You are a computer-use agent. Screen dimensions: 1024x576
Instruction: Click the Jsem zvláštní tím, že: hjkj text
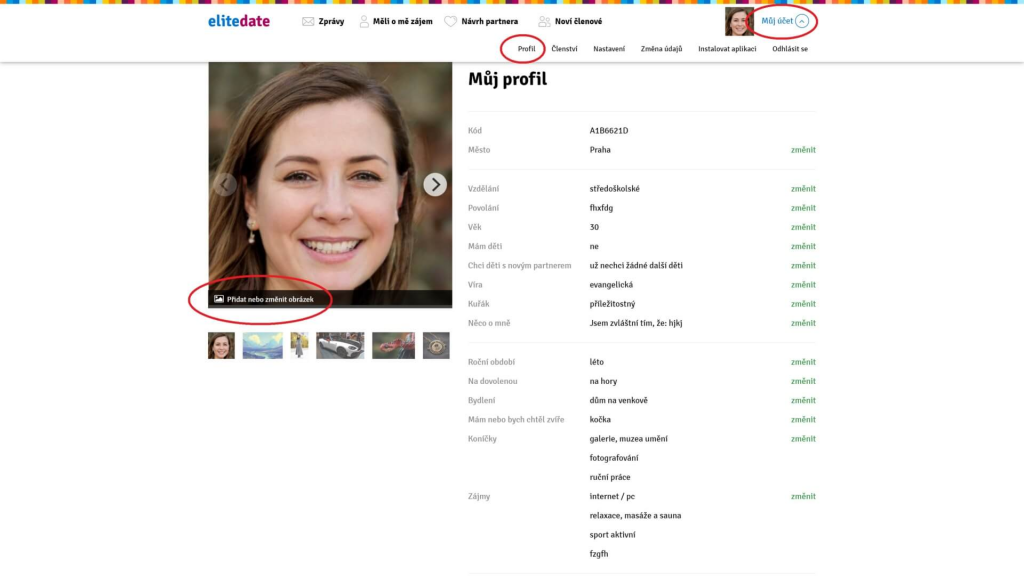pos(635,323)
